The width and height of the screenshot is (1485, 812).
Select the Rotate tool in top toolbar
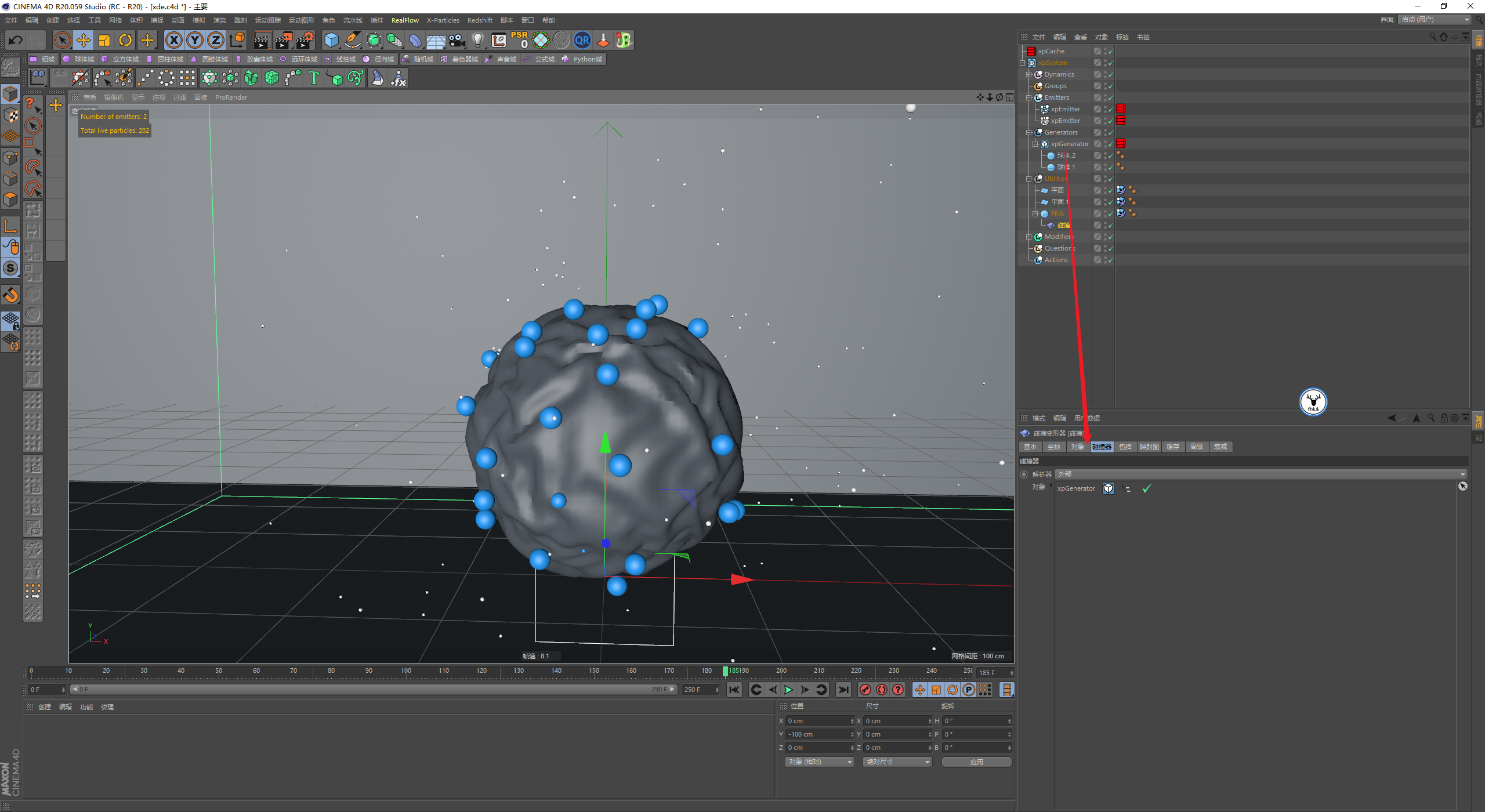pyautogui.click(x=125, y=40)
